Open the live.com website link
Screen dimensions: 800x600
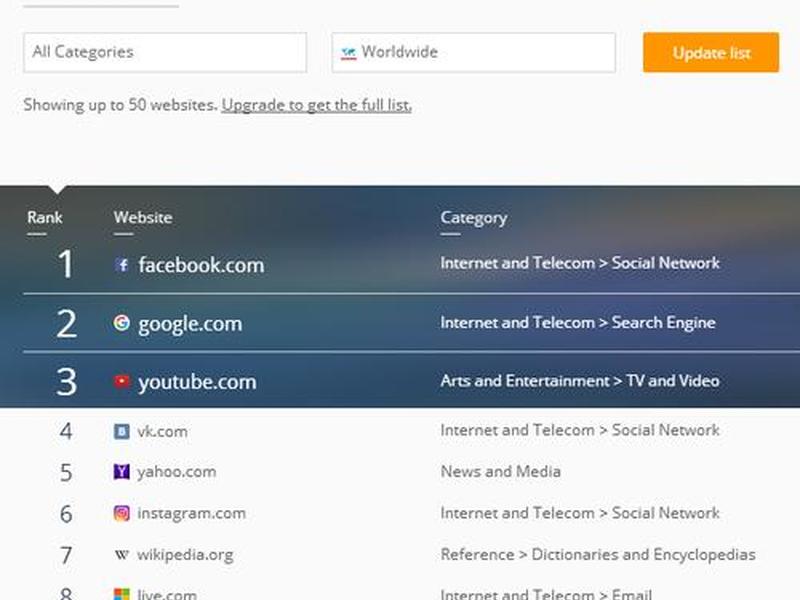click(167, 594)
